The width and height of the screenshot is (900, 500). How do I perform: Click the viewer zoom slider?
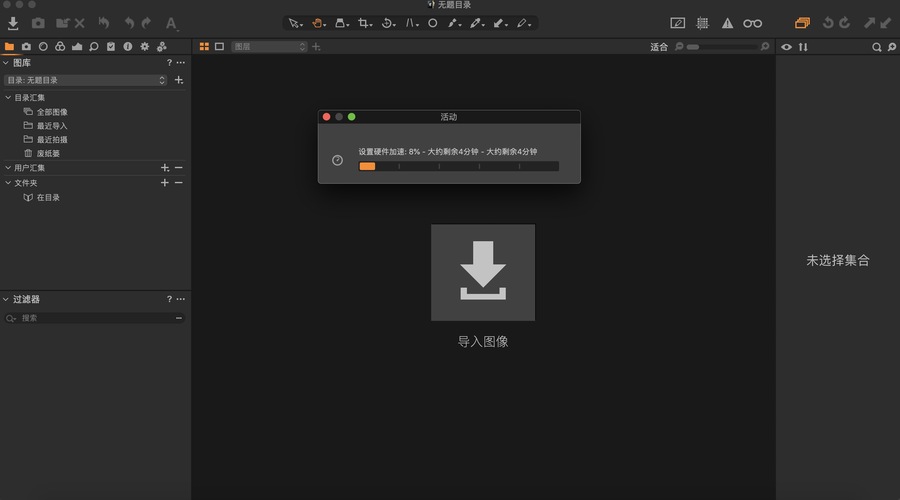(x=722, y=46)
